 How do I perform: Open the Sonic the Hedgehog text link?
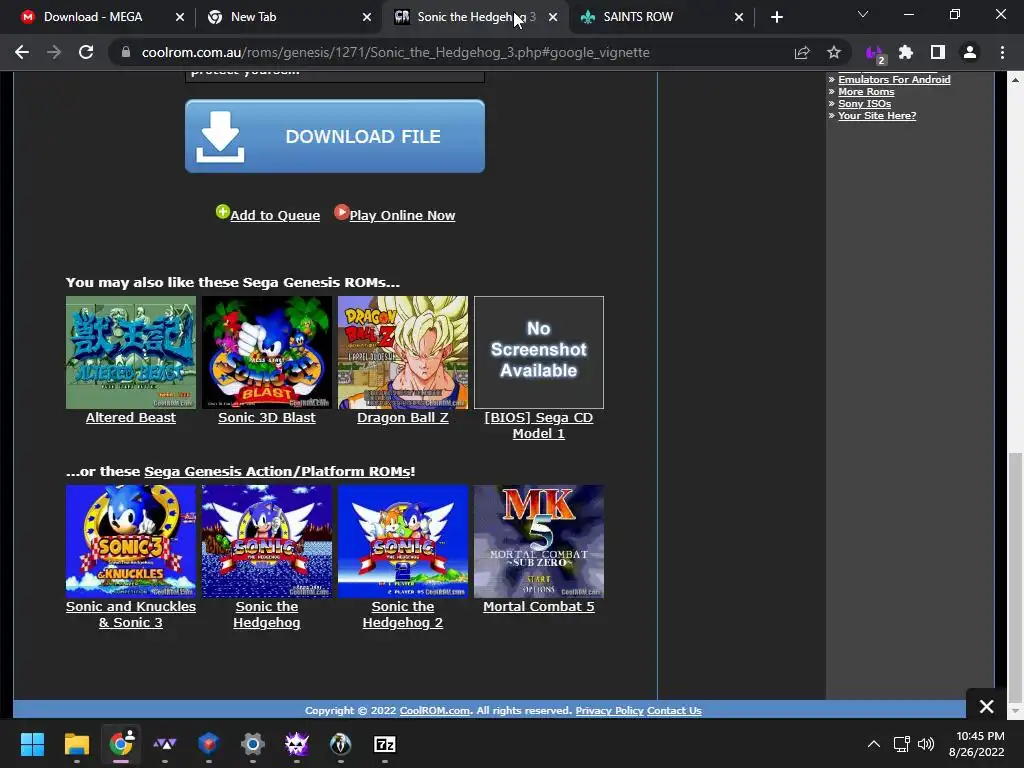(266, 615)
